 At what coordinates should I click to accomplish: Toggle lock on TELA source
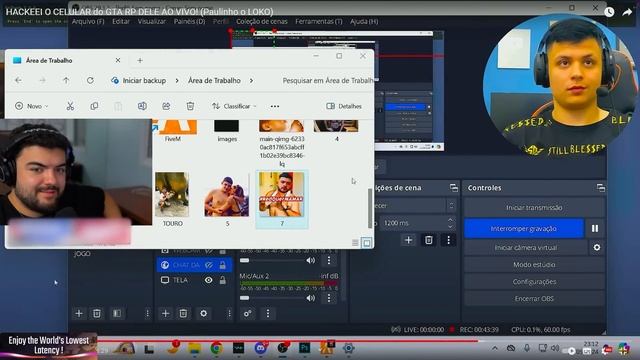click(x=222, y=280)
